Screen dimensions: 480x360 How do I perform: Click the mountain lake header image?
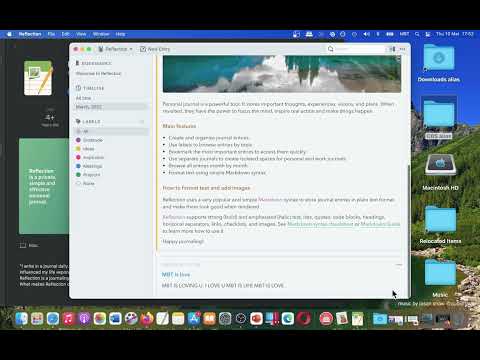tap(282, 74)
